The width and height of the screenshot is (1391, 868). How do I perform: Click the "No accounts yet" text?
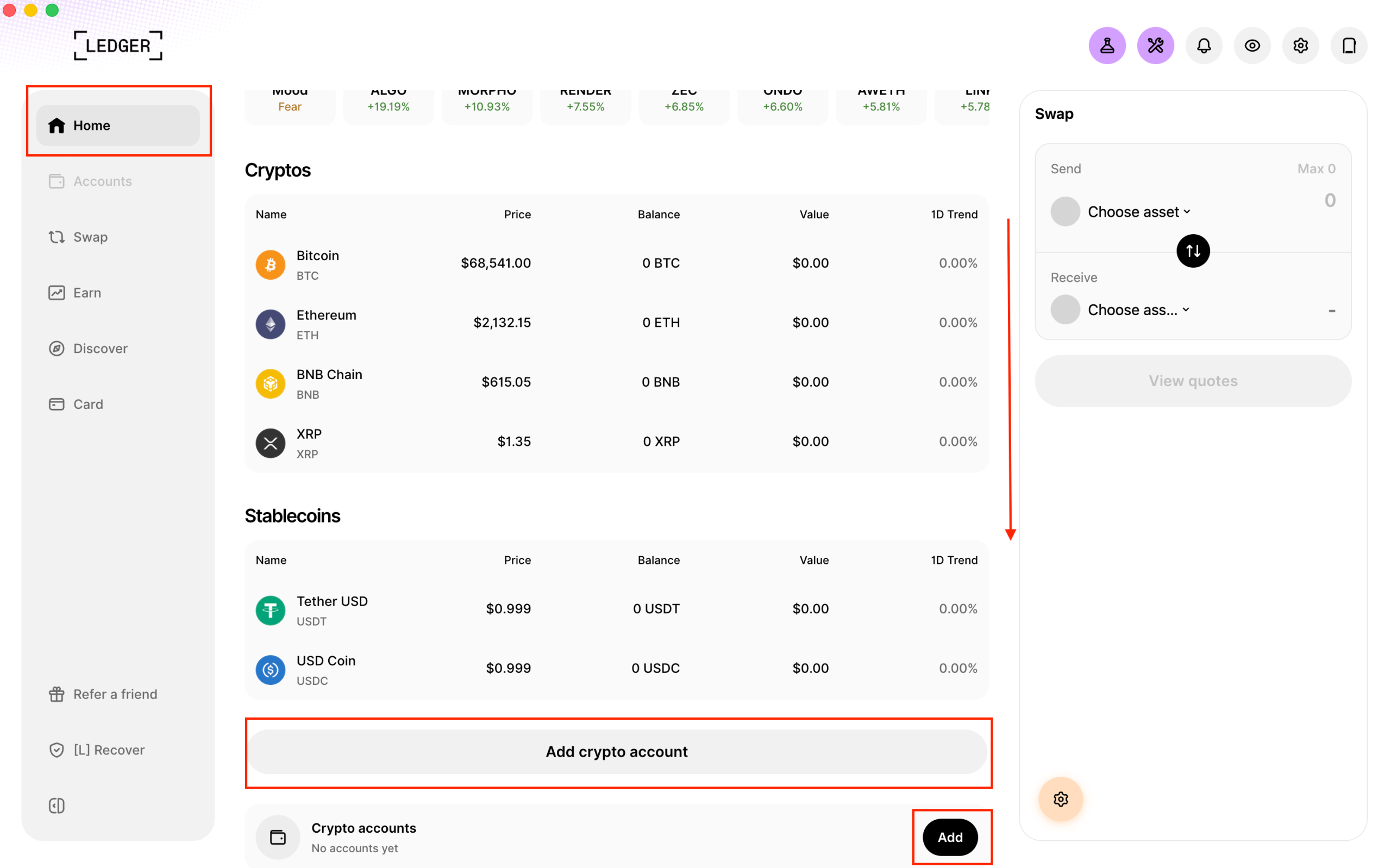pos(354,848)
